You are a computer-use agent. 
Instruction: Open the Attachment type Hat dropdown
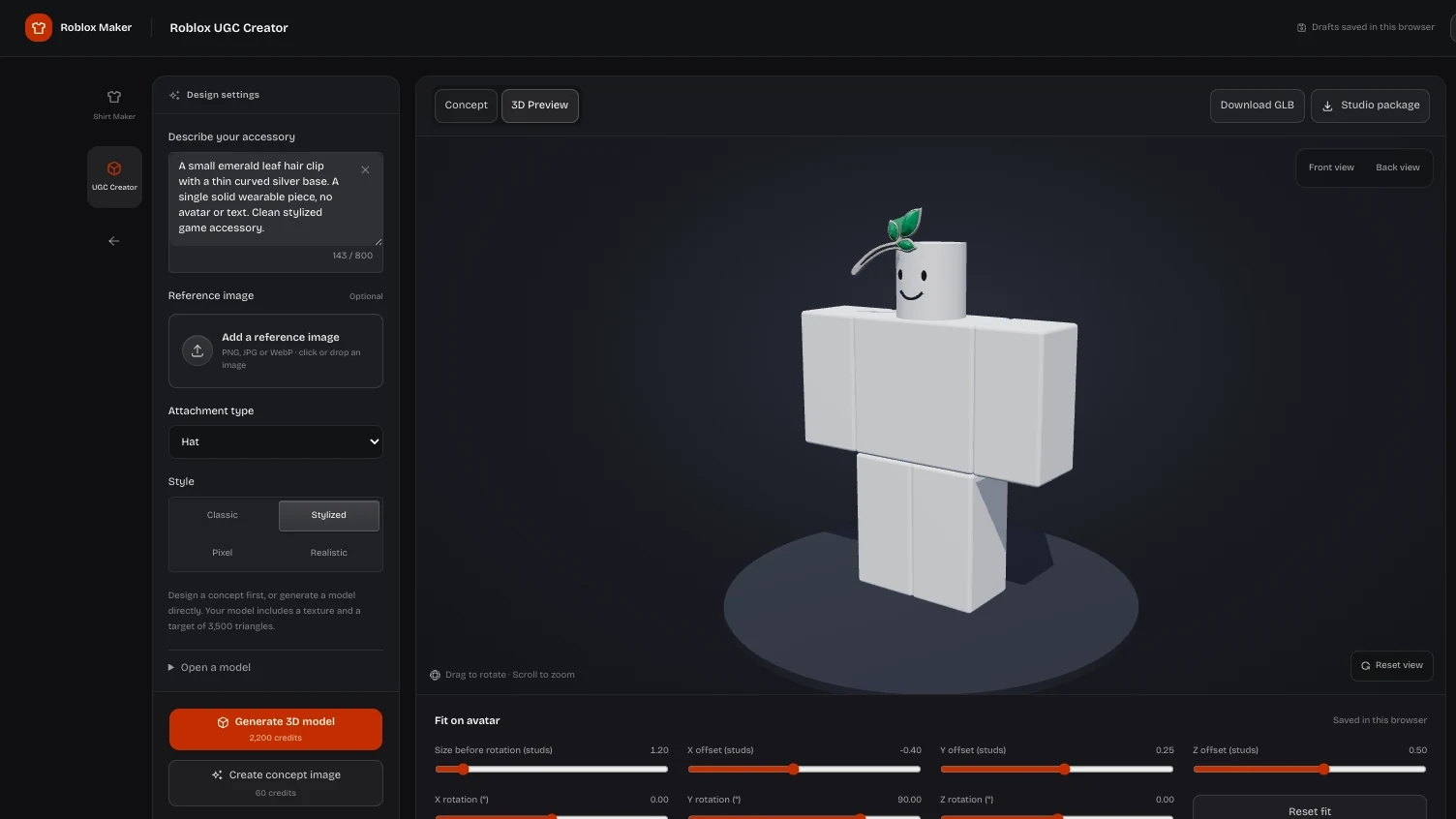276,441
